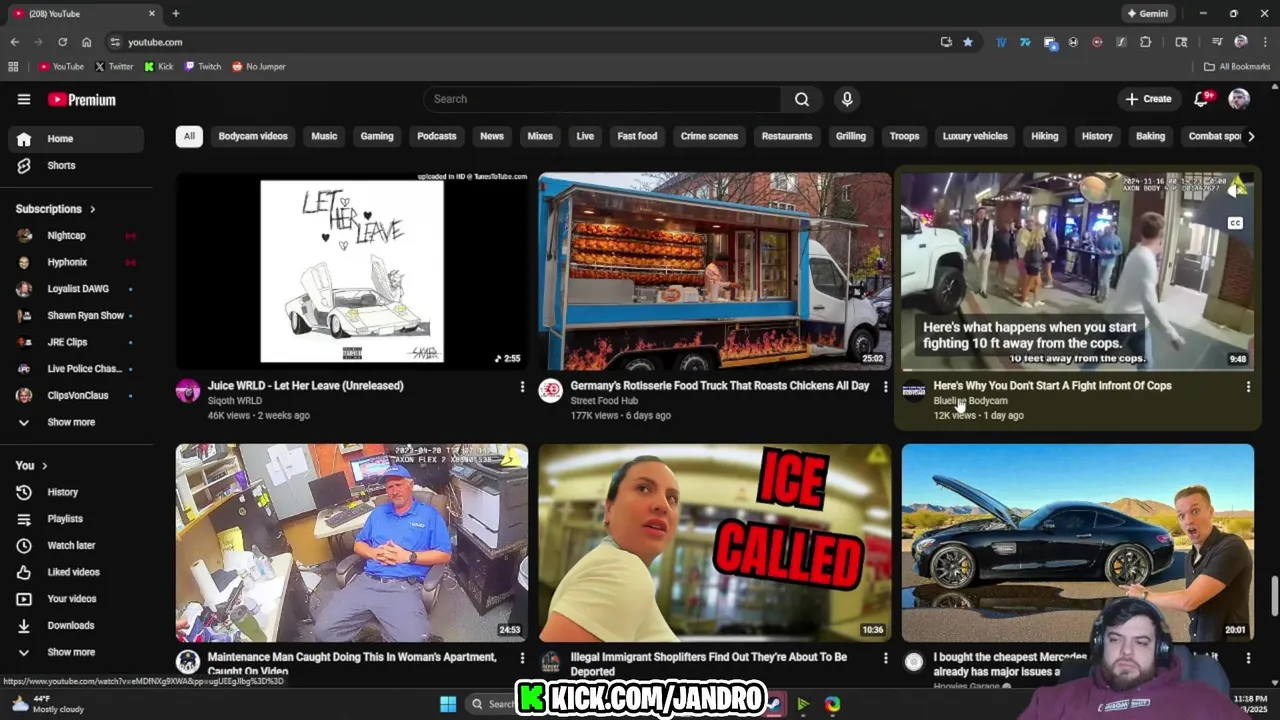
Task: Select the Music filter chip
Action: (324, 136)
